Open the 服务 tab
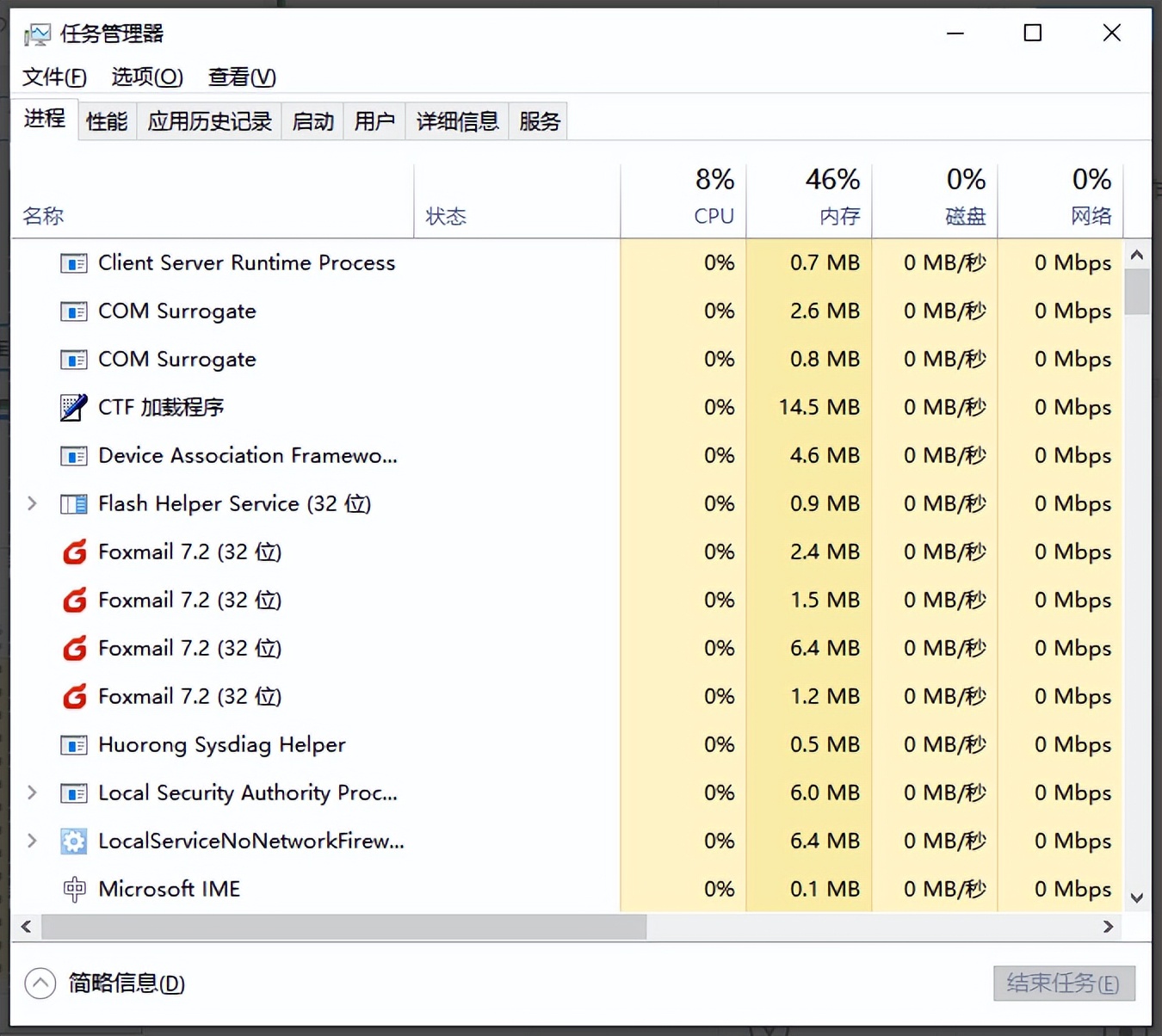This screenshot has width=1162, height=1036. click(538, 120)
